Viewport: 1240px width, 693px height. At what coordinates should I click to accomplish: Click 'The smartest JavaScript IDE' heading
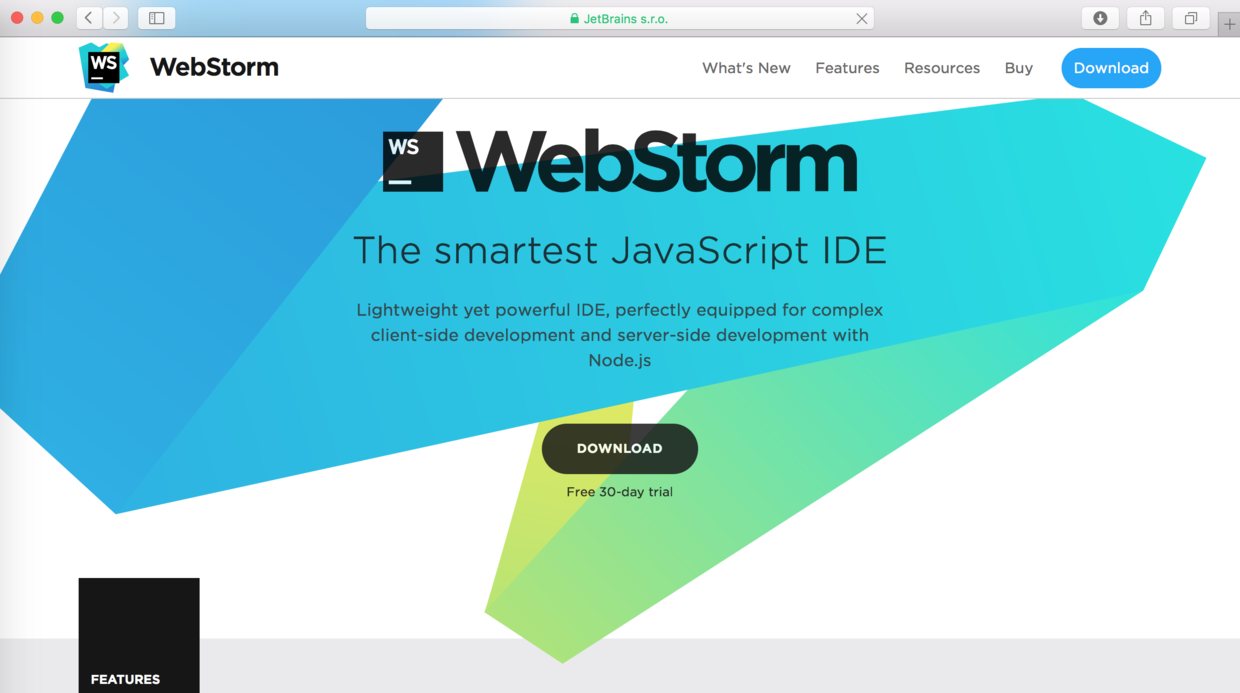click(x=620, y=250)
